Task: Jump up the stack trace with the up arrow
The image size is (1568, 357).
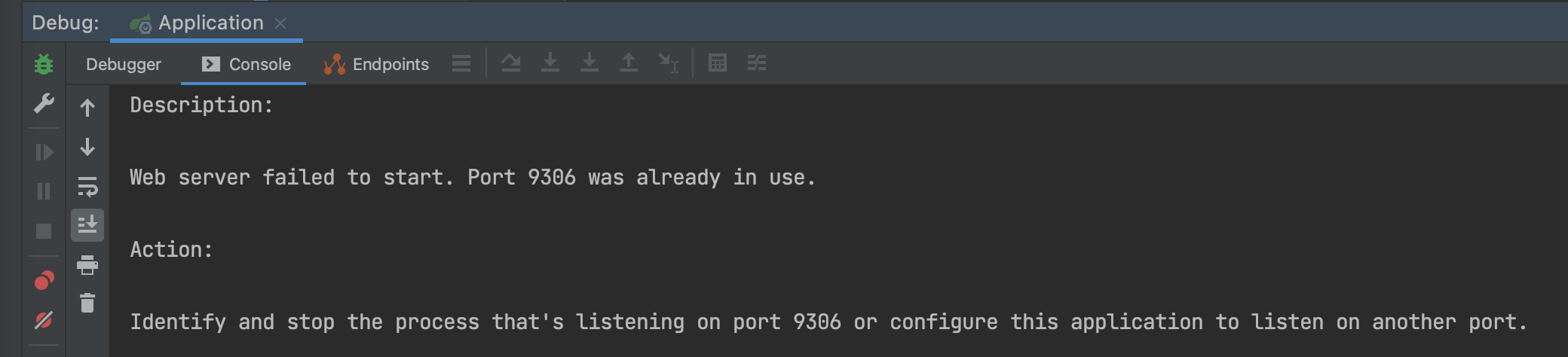Action: click(x=87, y=108)
